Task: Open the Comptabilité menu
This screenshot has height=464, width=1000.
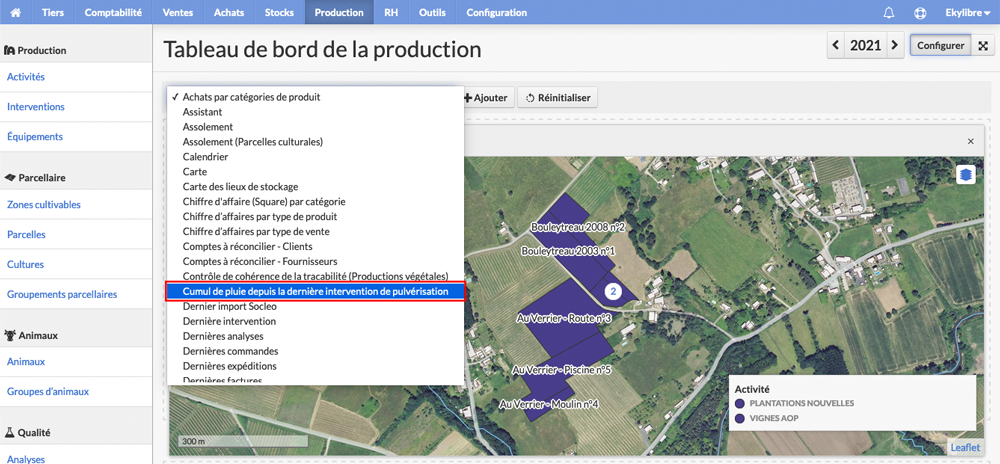Action: 113,12
